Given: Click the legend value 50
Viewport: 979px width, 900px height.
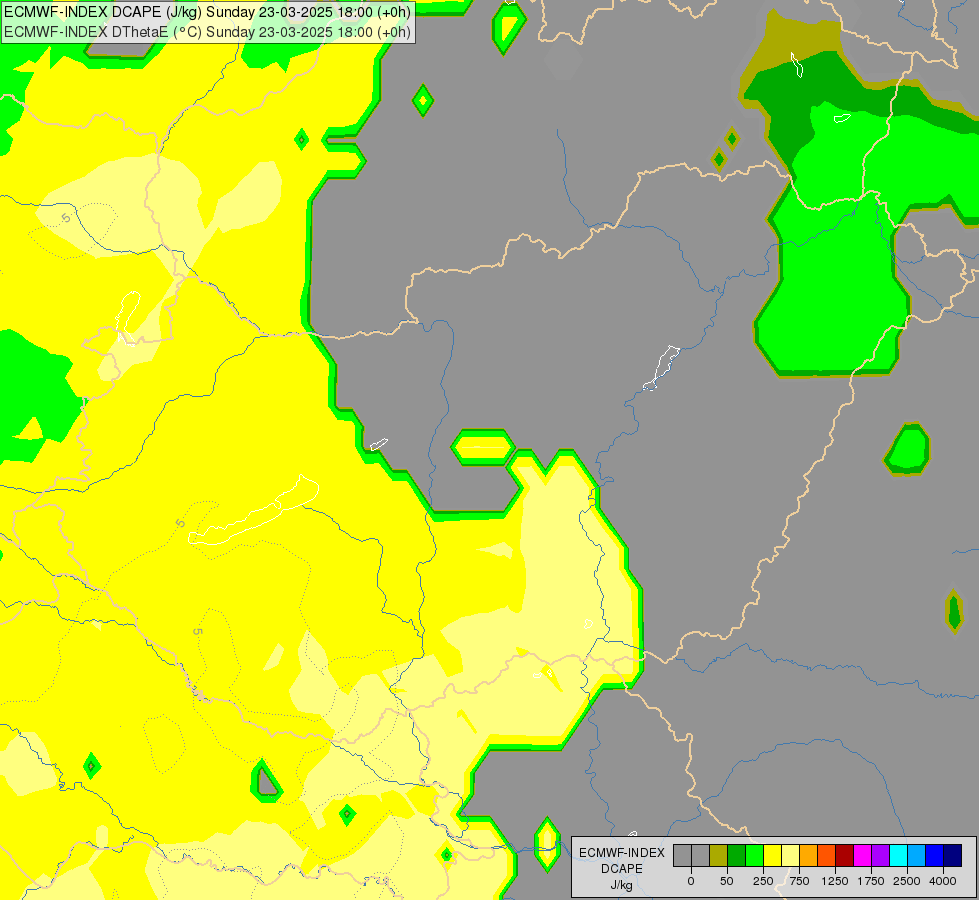Looking at the screenshot, I should pos(727,881).
